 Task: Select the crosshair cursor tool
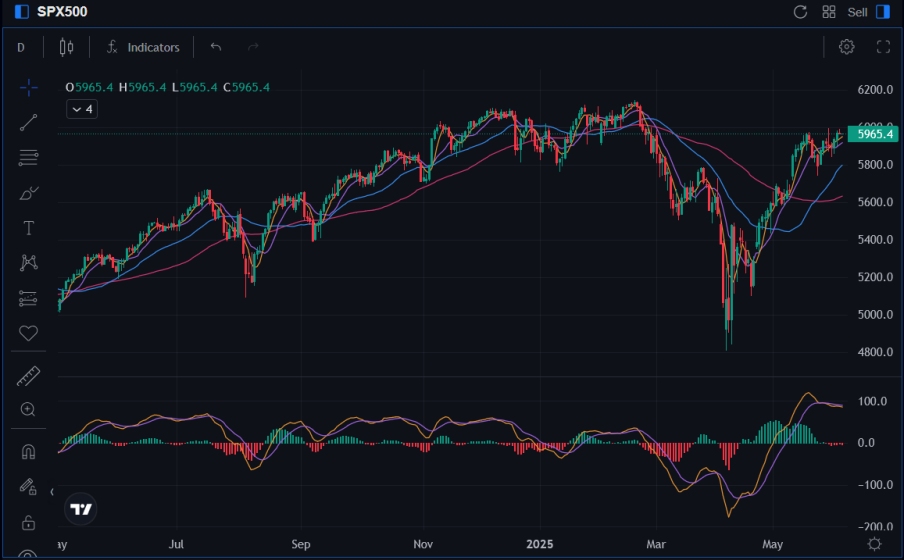tap(28, 88)
